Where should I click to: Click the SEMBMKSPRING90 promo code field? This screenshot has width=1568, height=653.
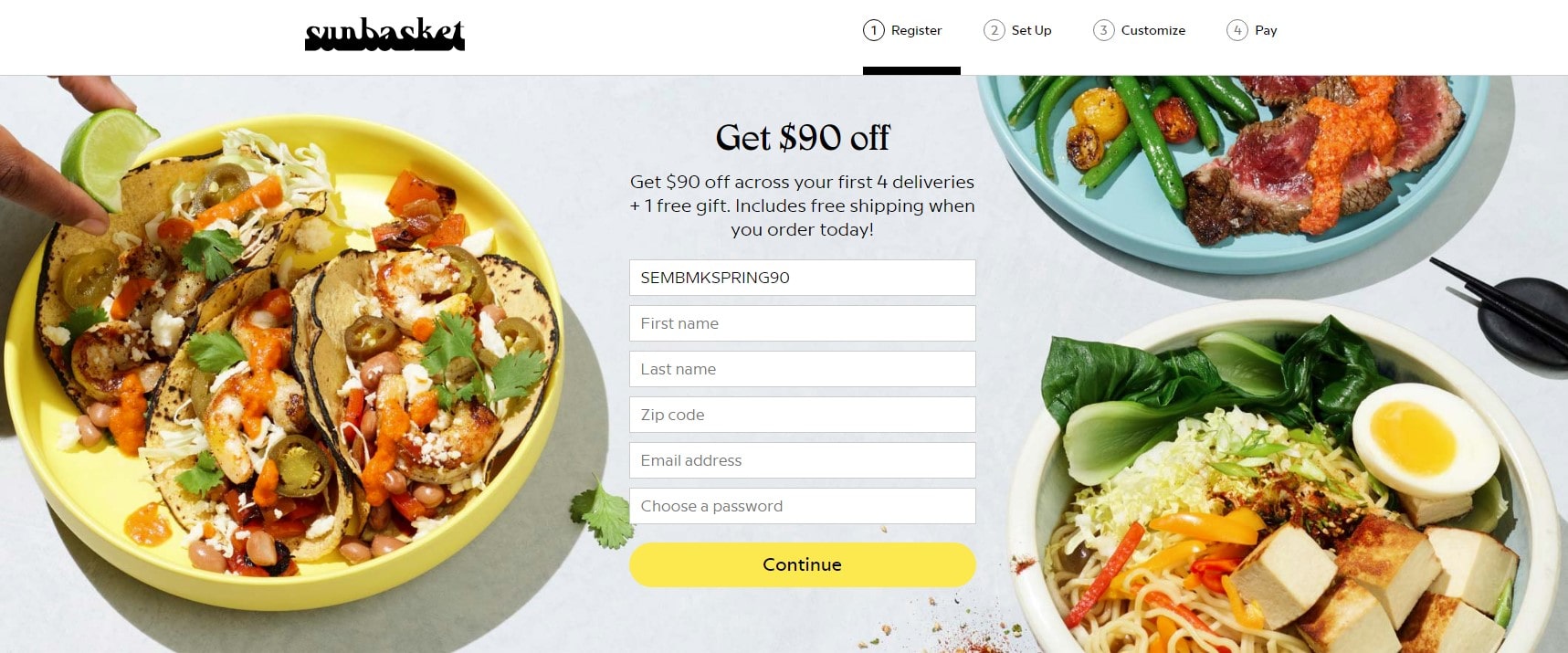click(x=802, y=278)
